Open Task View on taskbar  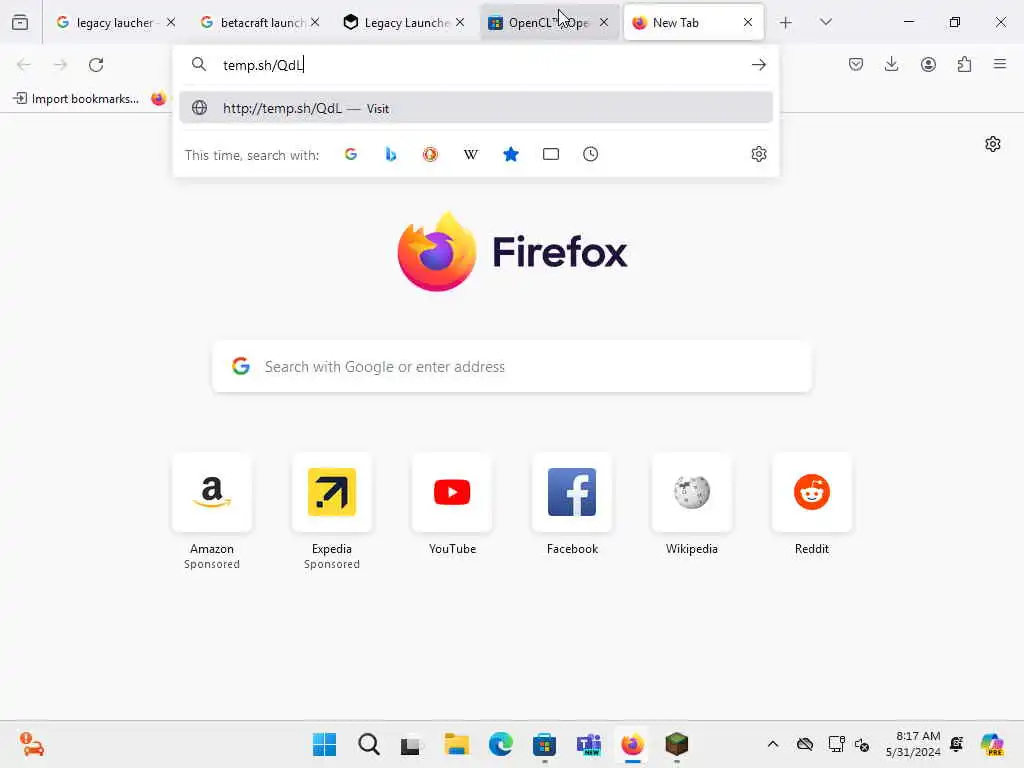coord(410,744)
